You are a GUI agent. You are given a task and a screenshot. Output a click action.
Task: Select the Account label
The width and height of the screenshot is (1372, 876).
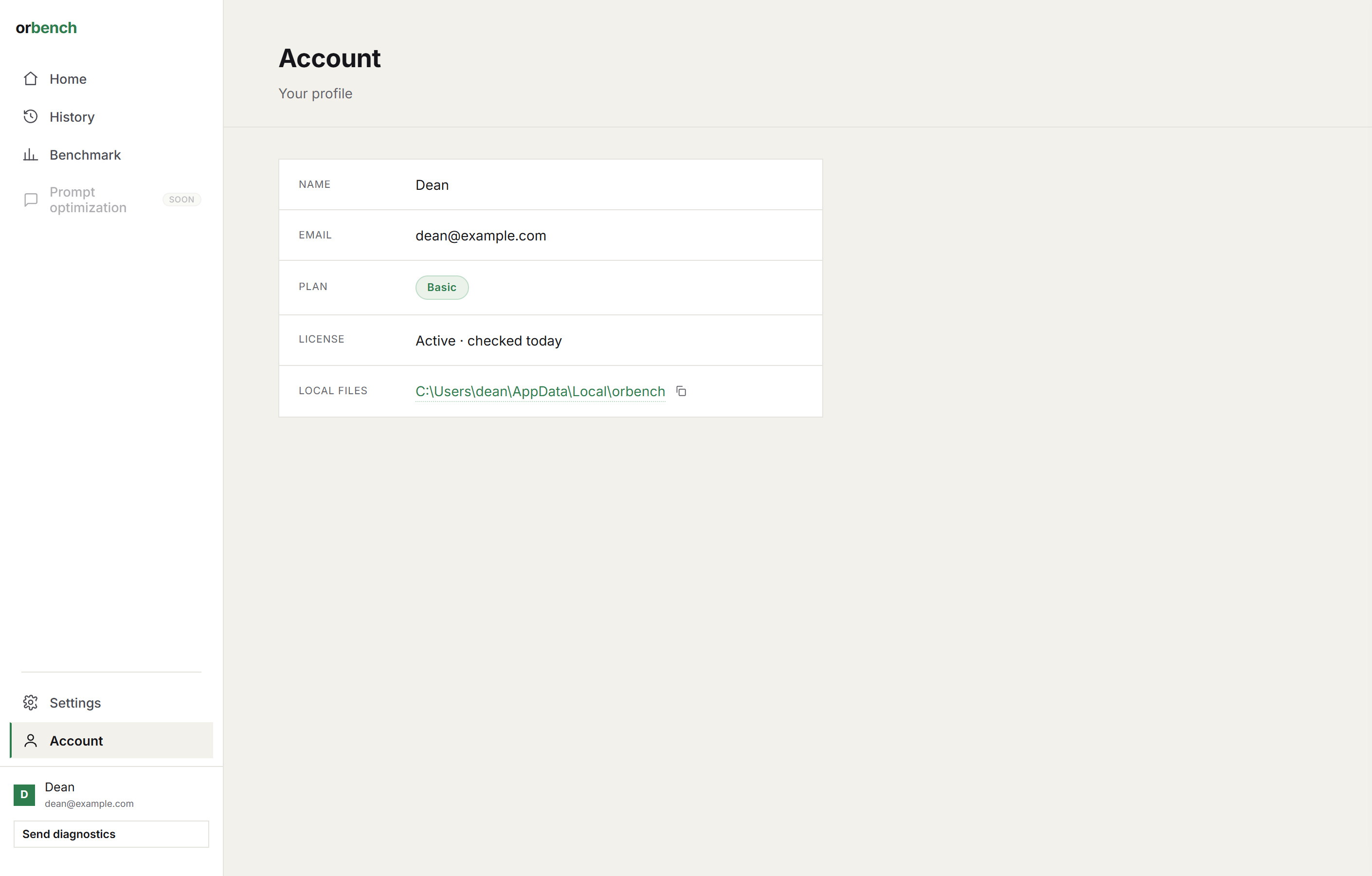[x=76, y=740]
